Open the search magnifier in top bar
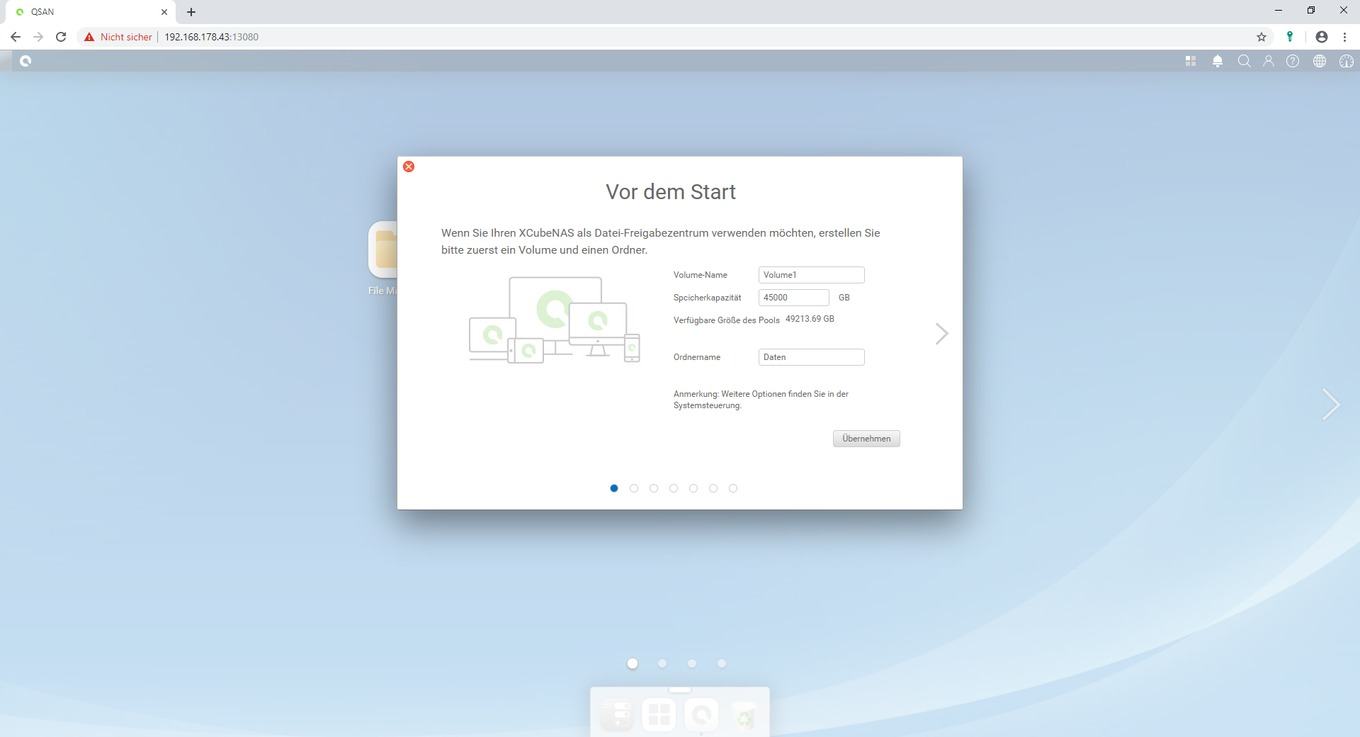Screen dimensions: 1360x737 tap(1244, 61)
